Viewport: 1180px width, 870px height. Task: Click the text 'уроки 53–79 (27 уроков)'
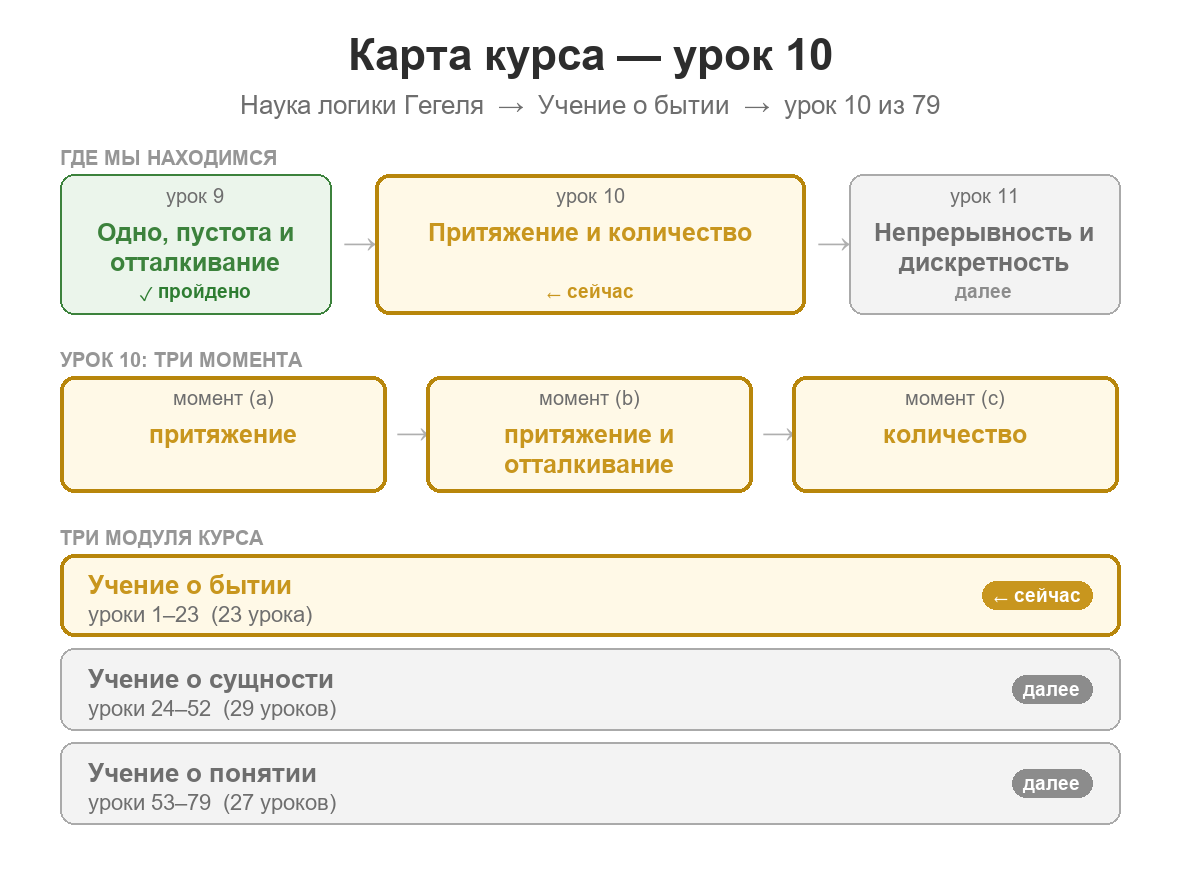212,803
